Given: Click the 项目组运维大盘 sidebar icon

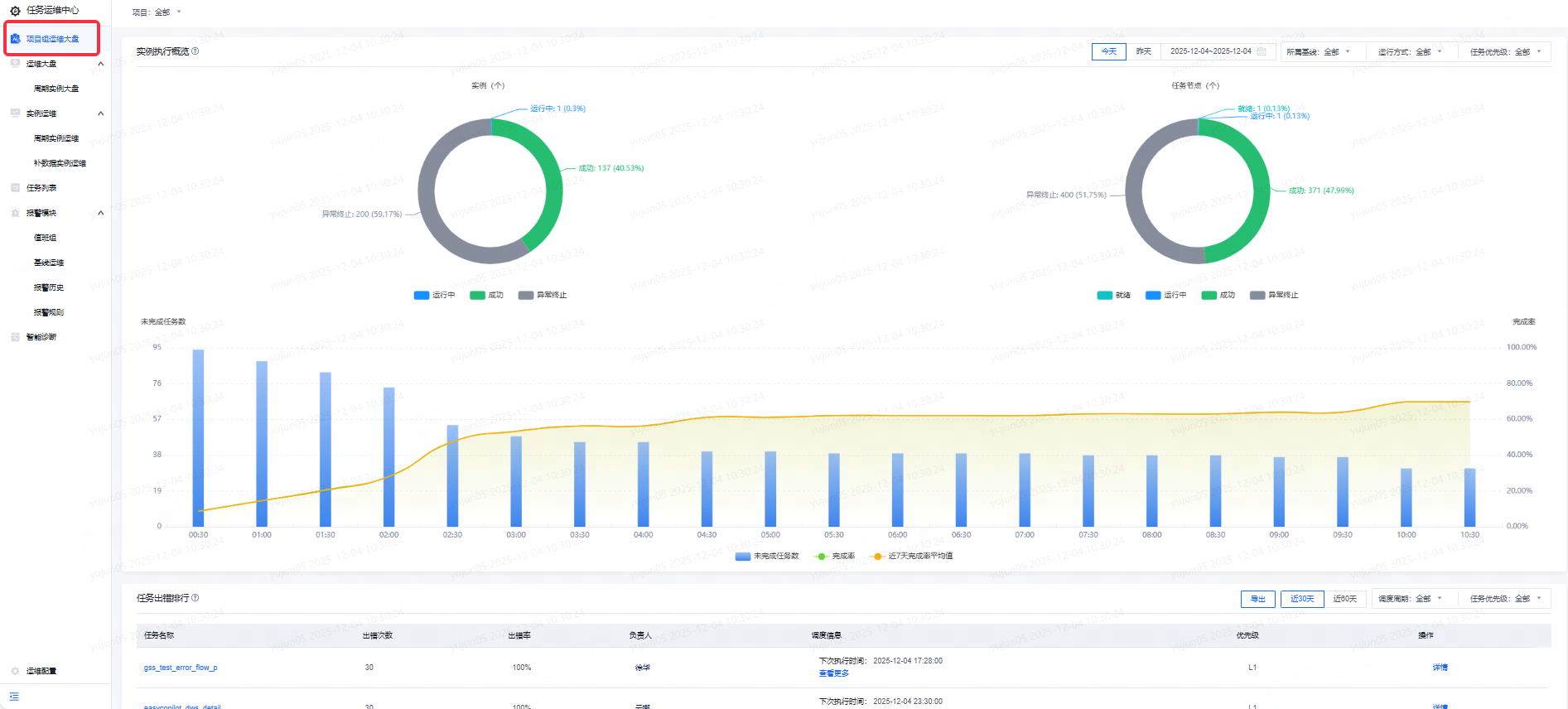Looking at the screenshot, I should point(15,39).
